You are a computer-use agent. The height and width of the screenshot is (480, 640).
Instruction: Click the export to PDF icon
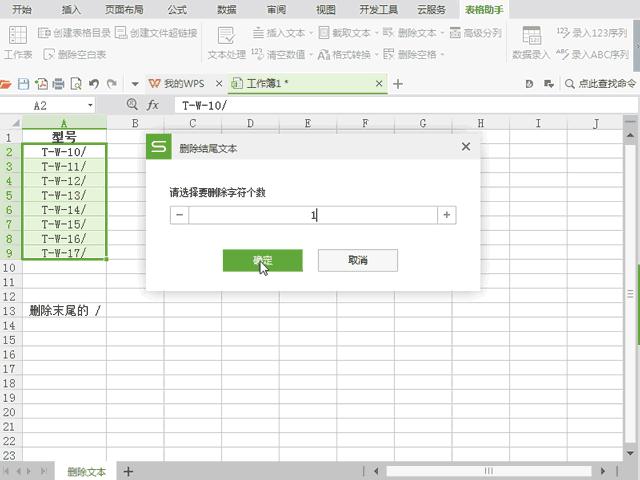tap(41, 84)
